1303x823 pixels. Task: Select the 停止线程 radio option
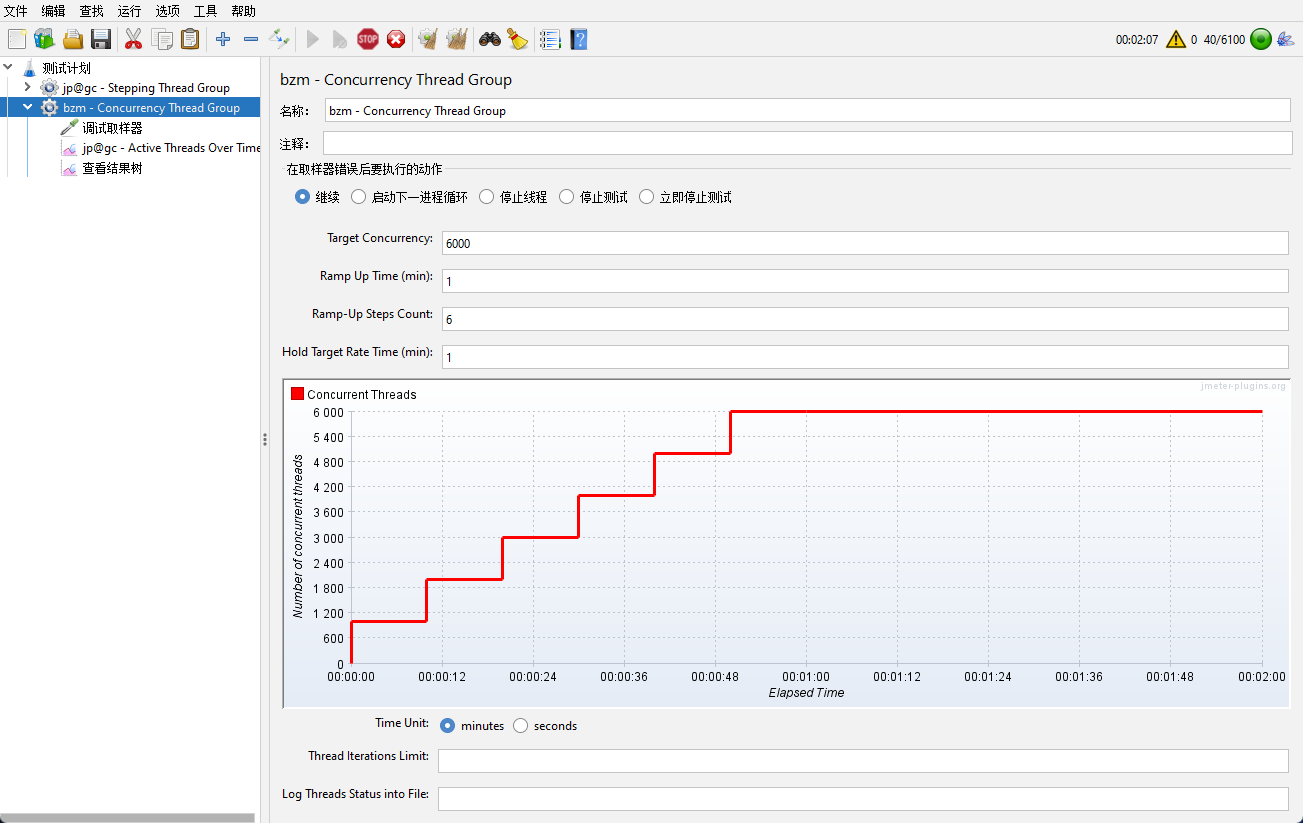click(x=486, y=197)
